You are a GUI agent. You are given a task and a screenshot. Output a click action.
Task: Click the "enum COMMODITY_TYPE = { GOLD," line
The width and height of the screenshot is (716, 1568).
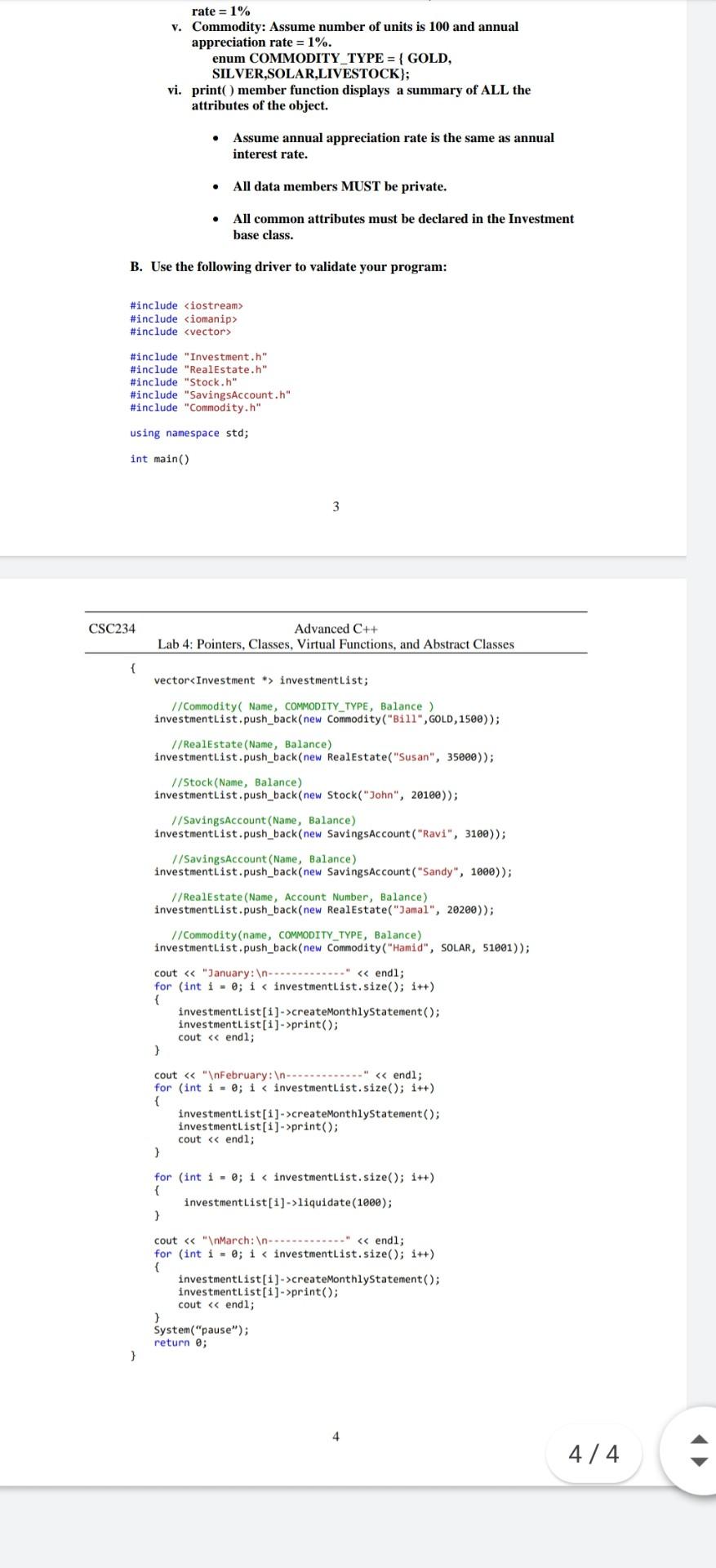click(331, 59)
